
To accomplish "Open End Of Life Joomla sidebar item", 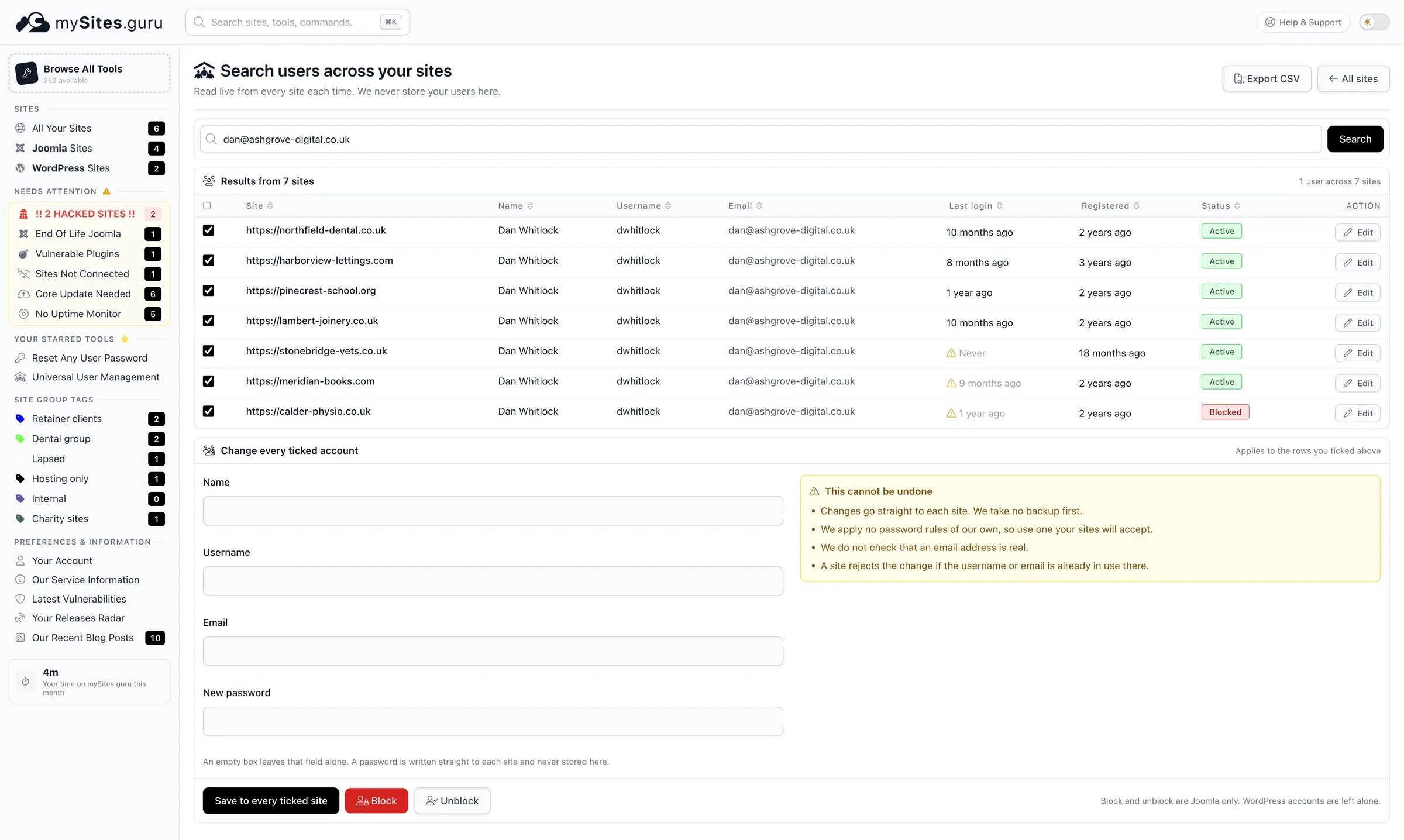I will click(x=90, y=234).
